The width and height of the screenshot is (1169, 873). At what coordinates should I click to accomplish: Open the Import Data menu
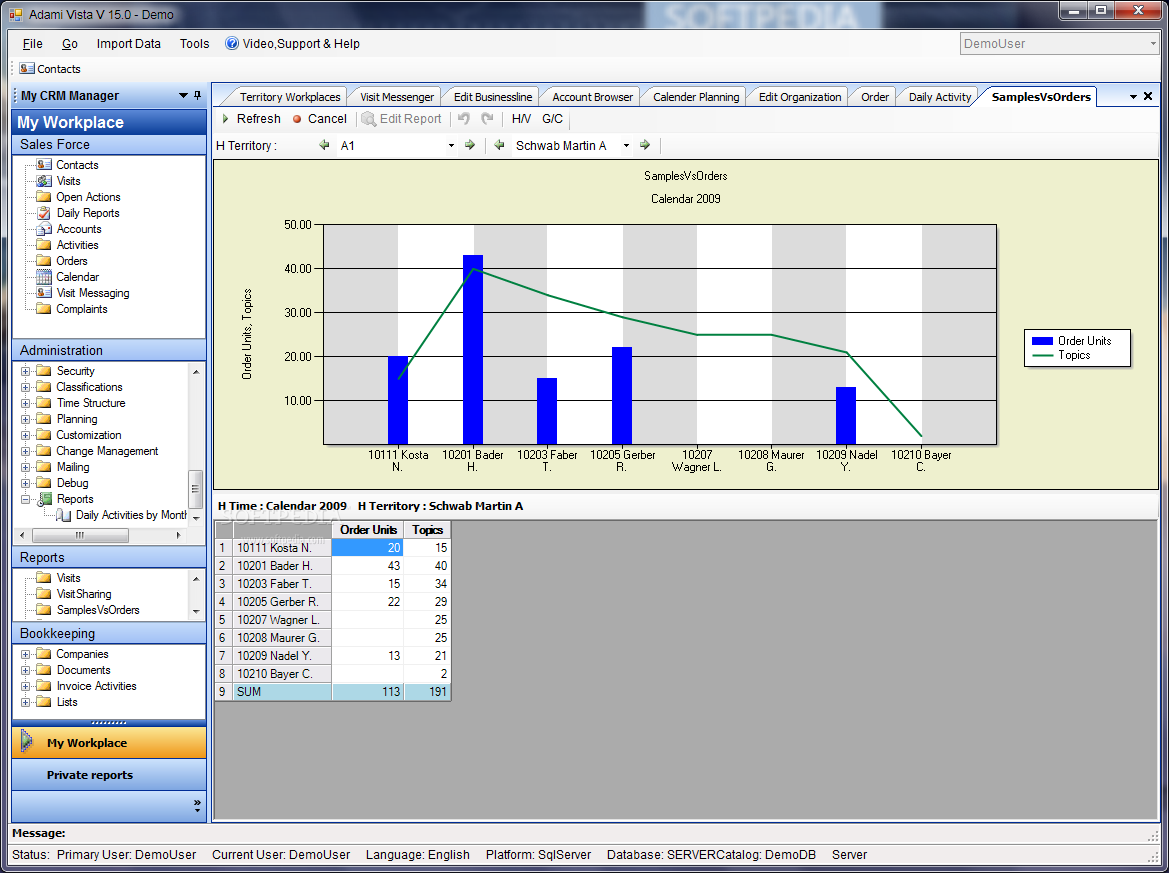tap(128, 44)
